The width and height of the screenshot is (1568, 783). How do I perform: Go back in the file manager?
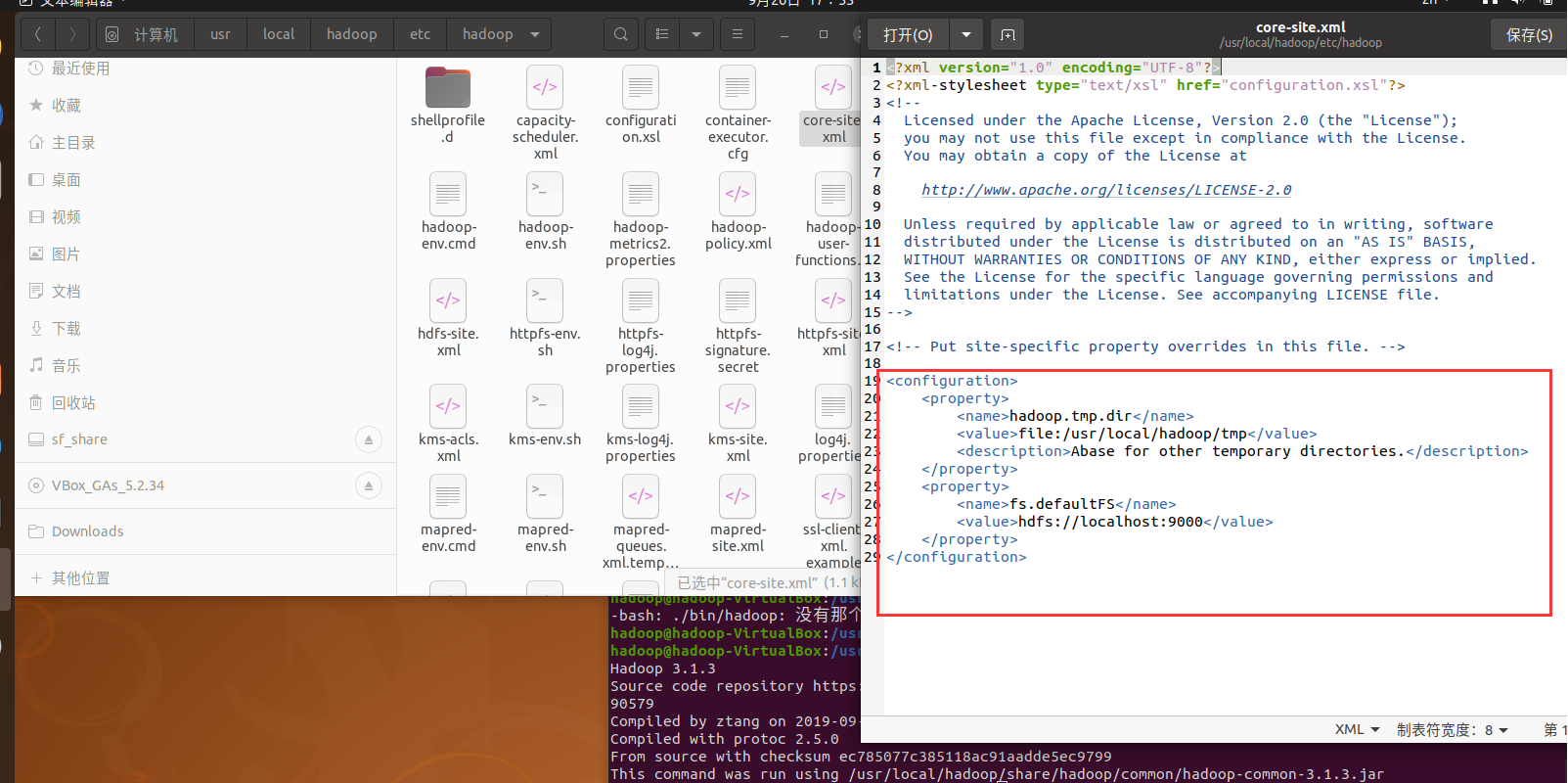pyautogui.click(x=38, y=34)
